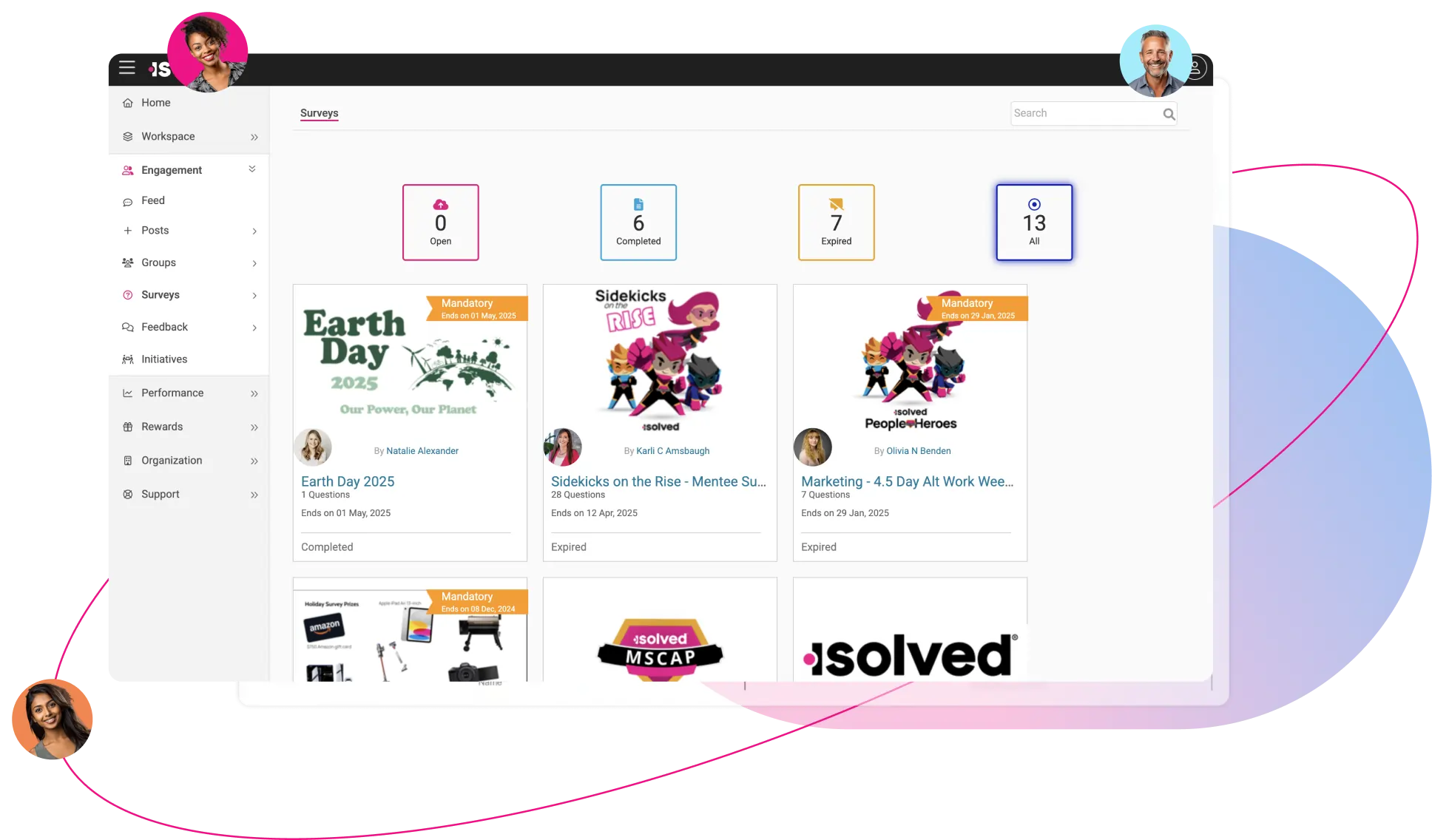Open the Surveys tab

[320, 113]
